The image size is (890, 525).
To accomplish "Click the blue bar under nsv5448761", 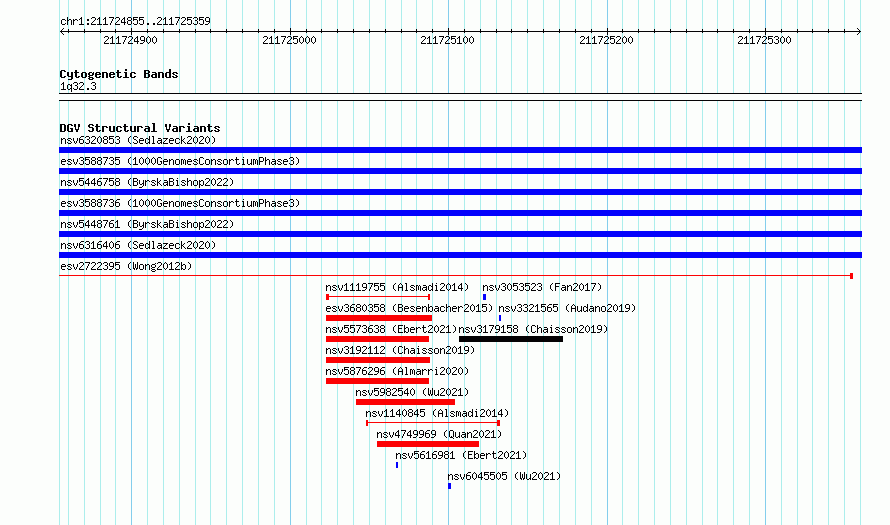I will tap(460, 234).
